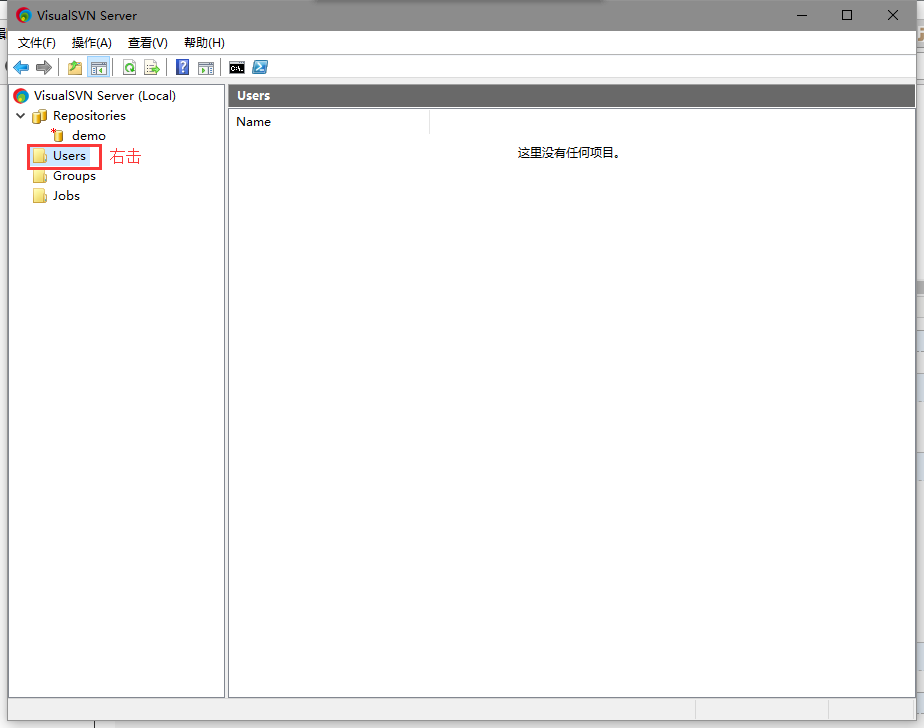Click the Up one level folder icon
The width and height of the screenshot is (924, 728).
pyautogui.click(x=75, y=68)
